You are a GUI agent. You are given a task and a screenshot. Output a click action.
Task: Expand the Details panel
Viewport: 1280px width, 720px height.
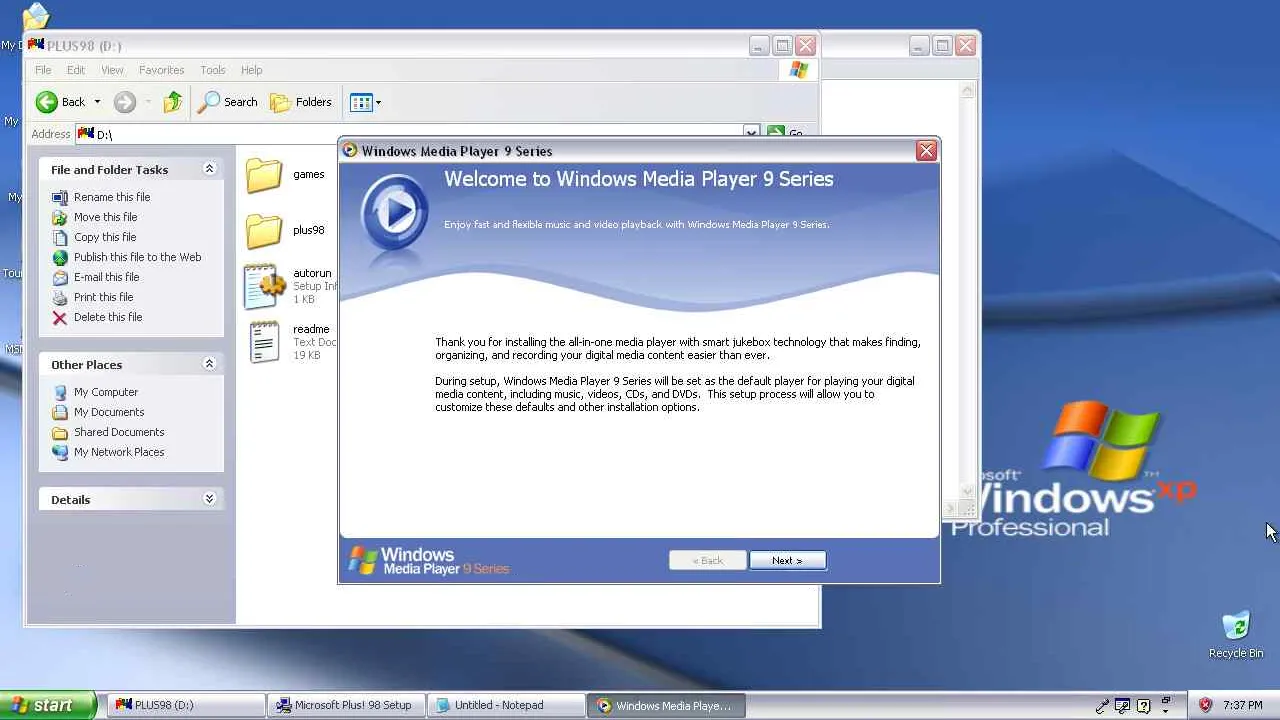209,499
